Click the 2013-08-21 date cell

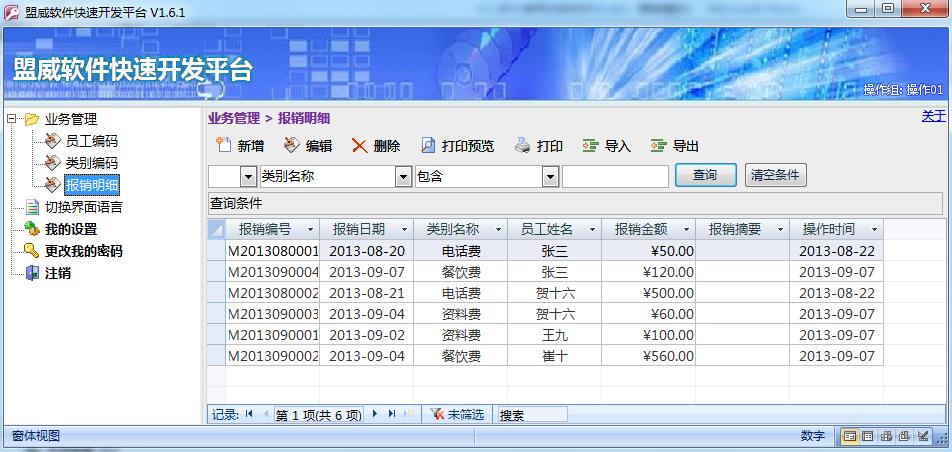367,293
